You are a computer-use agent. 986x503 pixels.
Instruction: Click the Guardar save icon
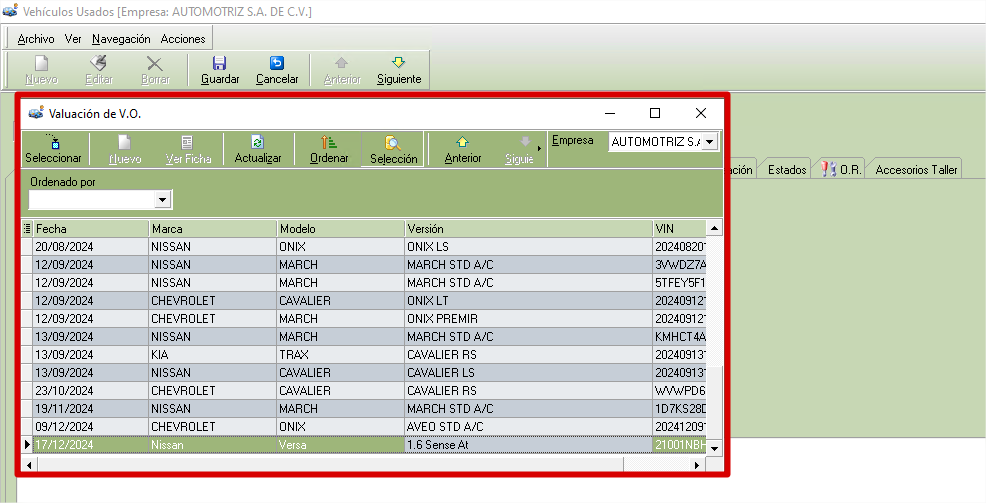[219, 63]
